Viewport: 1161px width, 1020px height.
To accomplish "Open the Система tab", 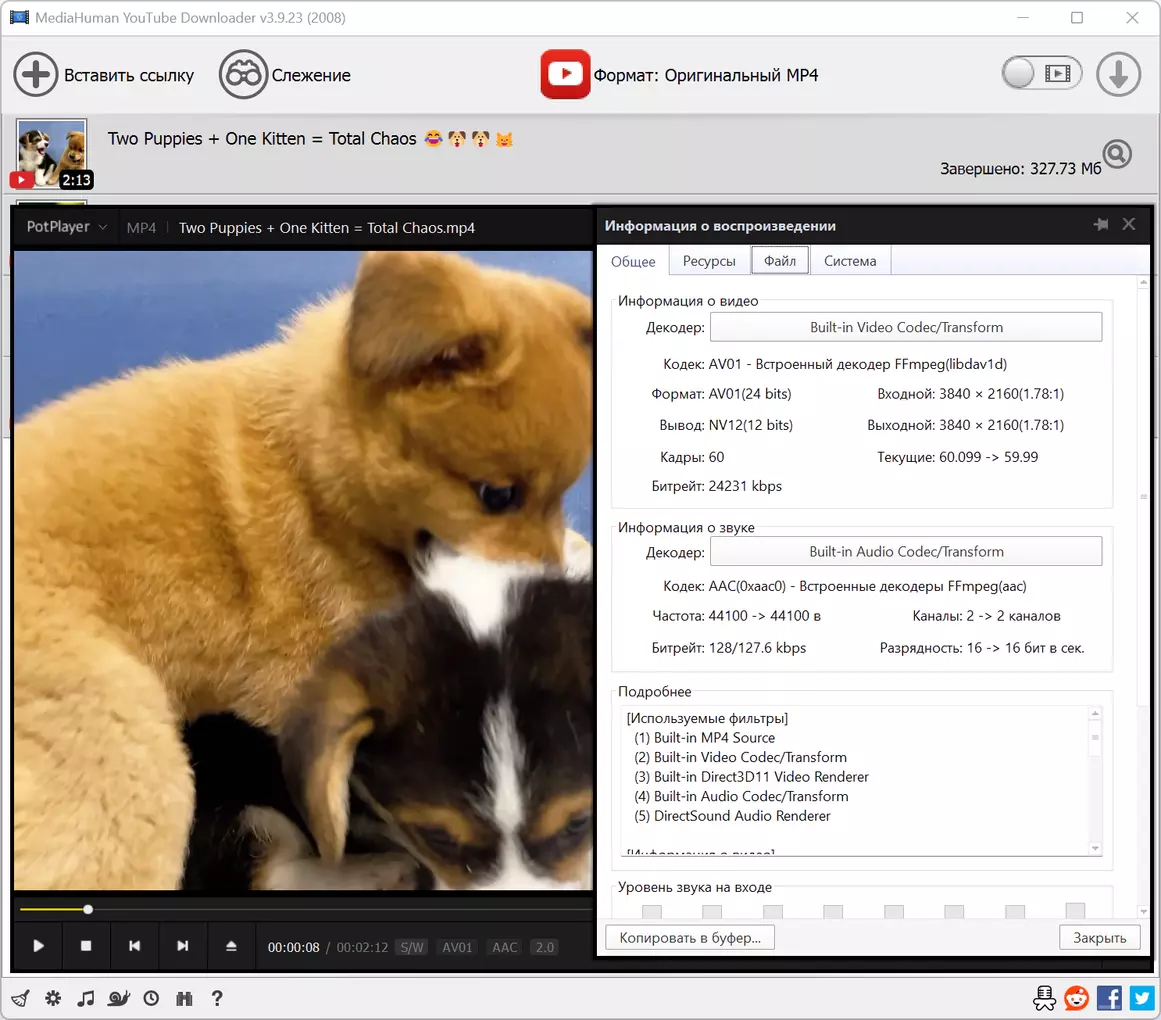I will (x=850, y=261).
